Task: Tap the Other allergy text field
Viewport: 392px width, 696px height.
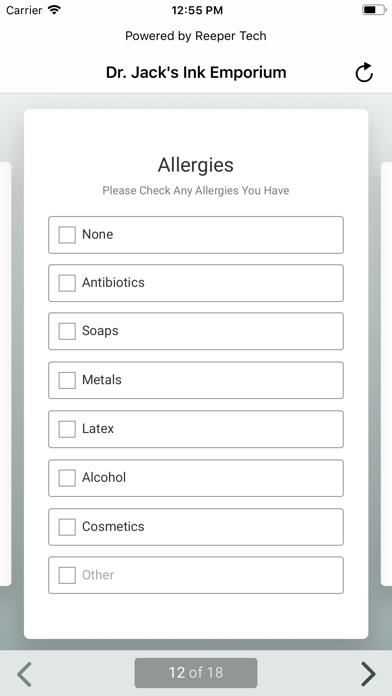Action: [x=209, y=575]
